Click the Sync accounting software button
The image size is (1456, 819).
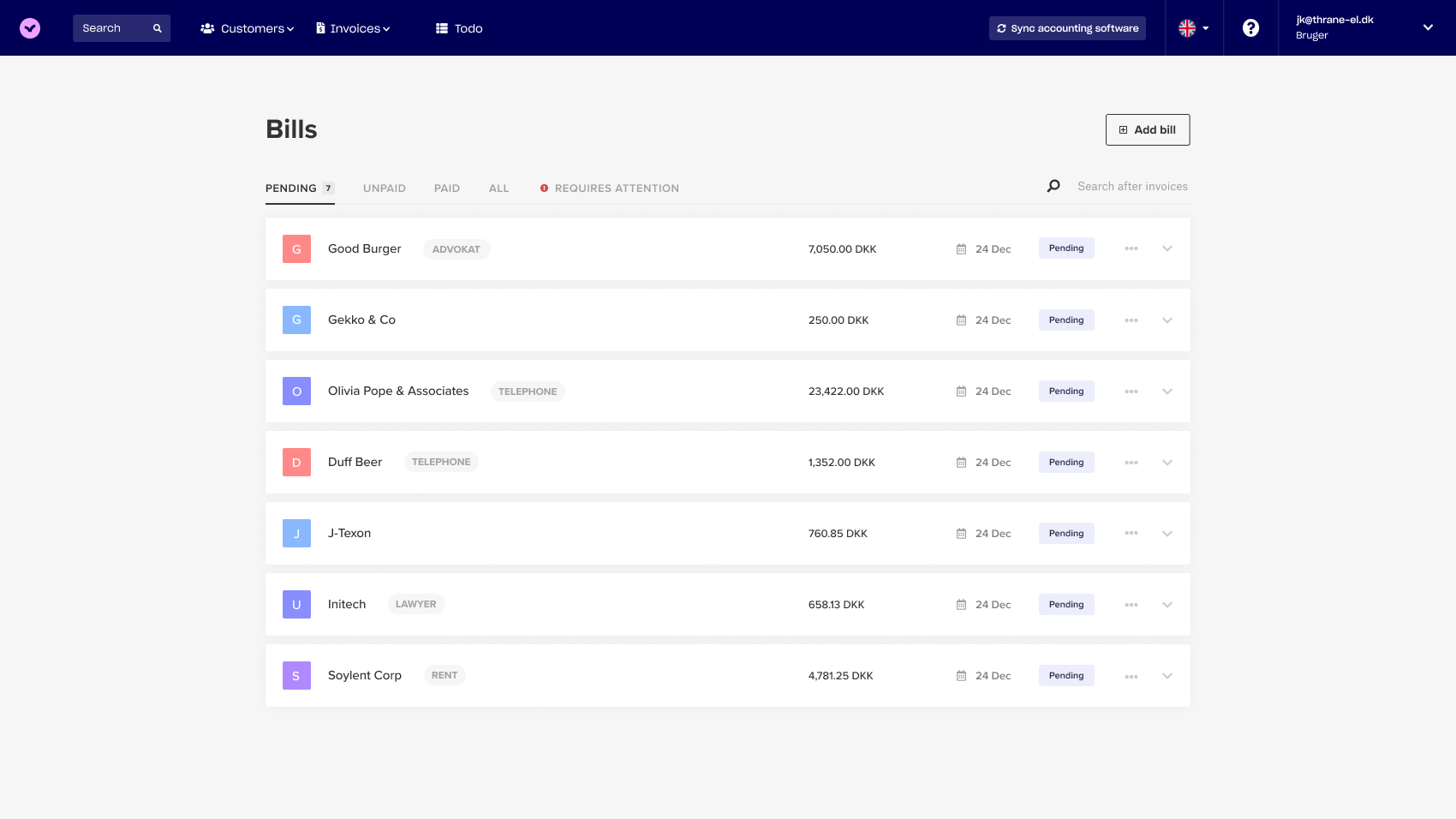point(1066,27)
